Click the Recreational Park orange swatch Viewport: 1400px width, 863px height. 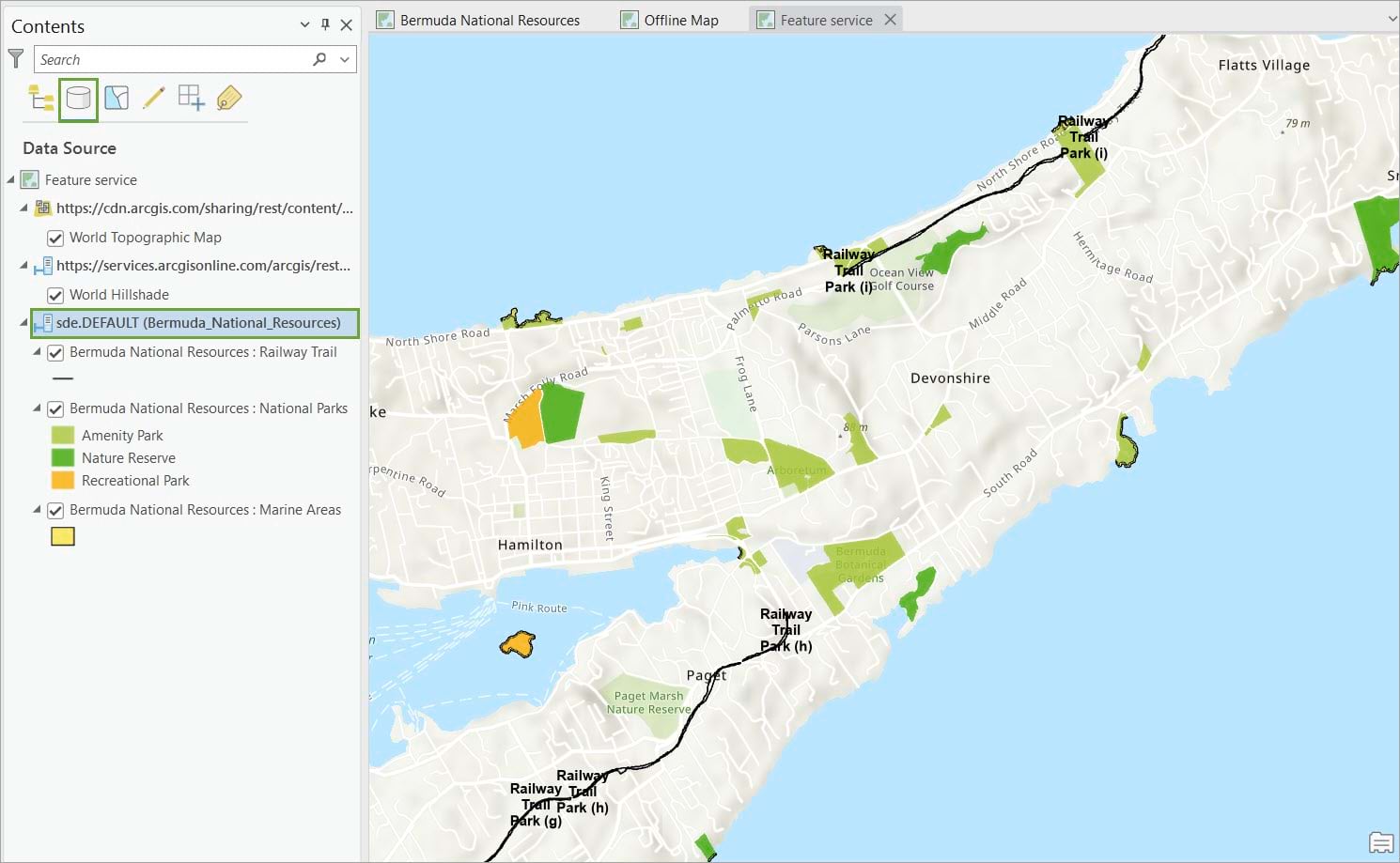coord(63,481)
